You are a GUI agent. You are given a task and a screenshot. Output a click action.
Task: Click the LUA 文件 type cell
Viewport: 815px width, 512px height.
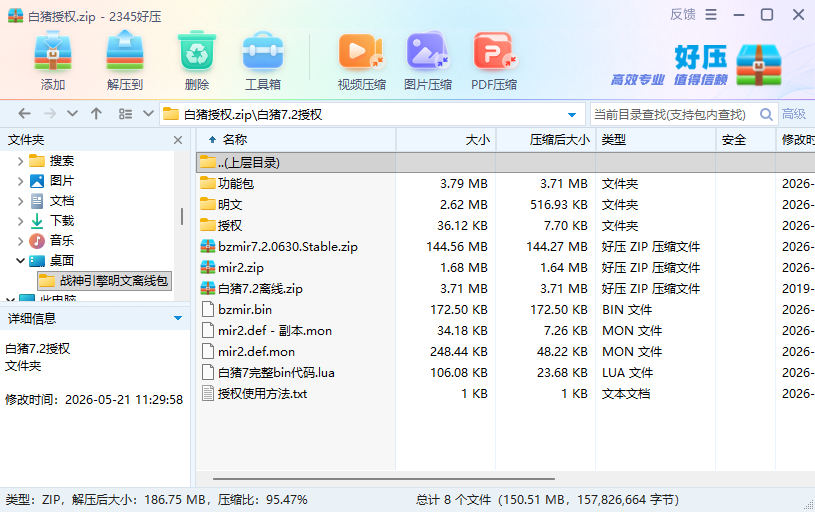(x=627, y=372)
